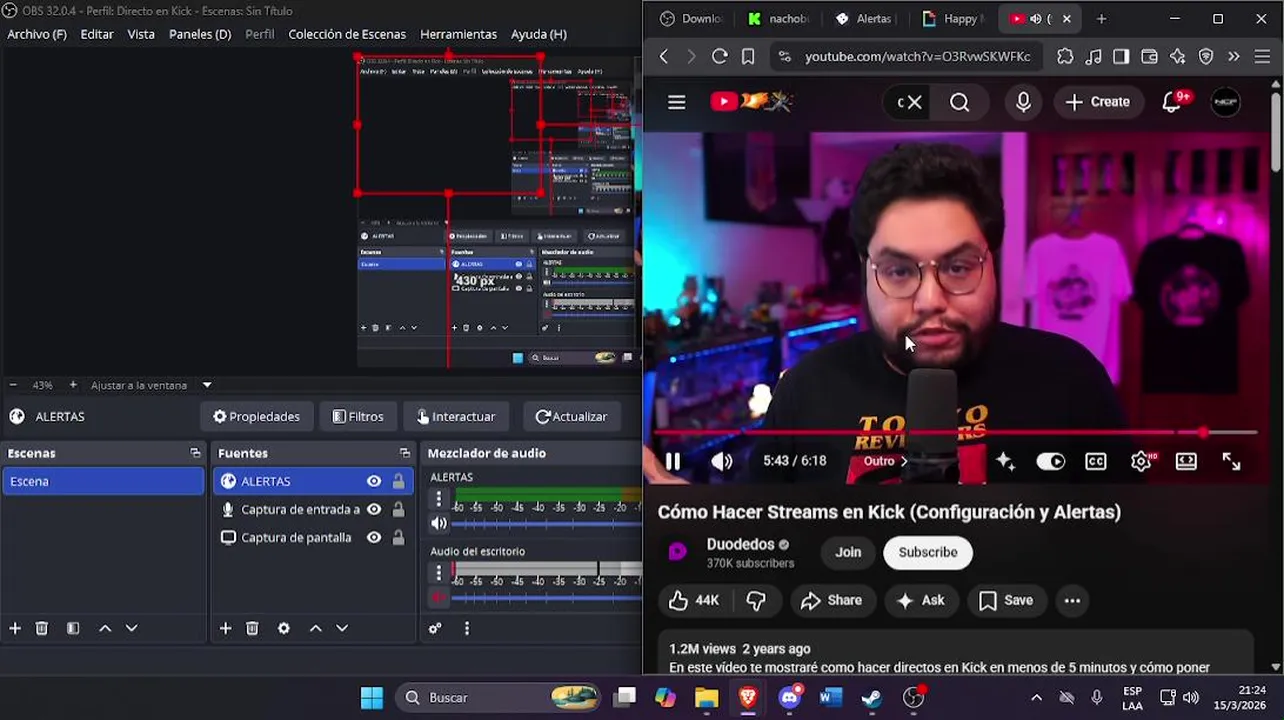Open preview scaling dropdown arrow
This screenshot has height=720, width=1284.
pyautogui.click(x=207, y=385)
